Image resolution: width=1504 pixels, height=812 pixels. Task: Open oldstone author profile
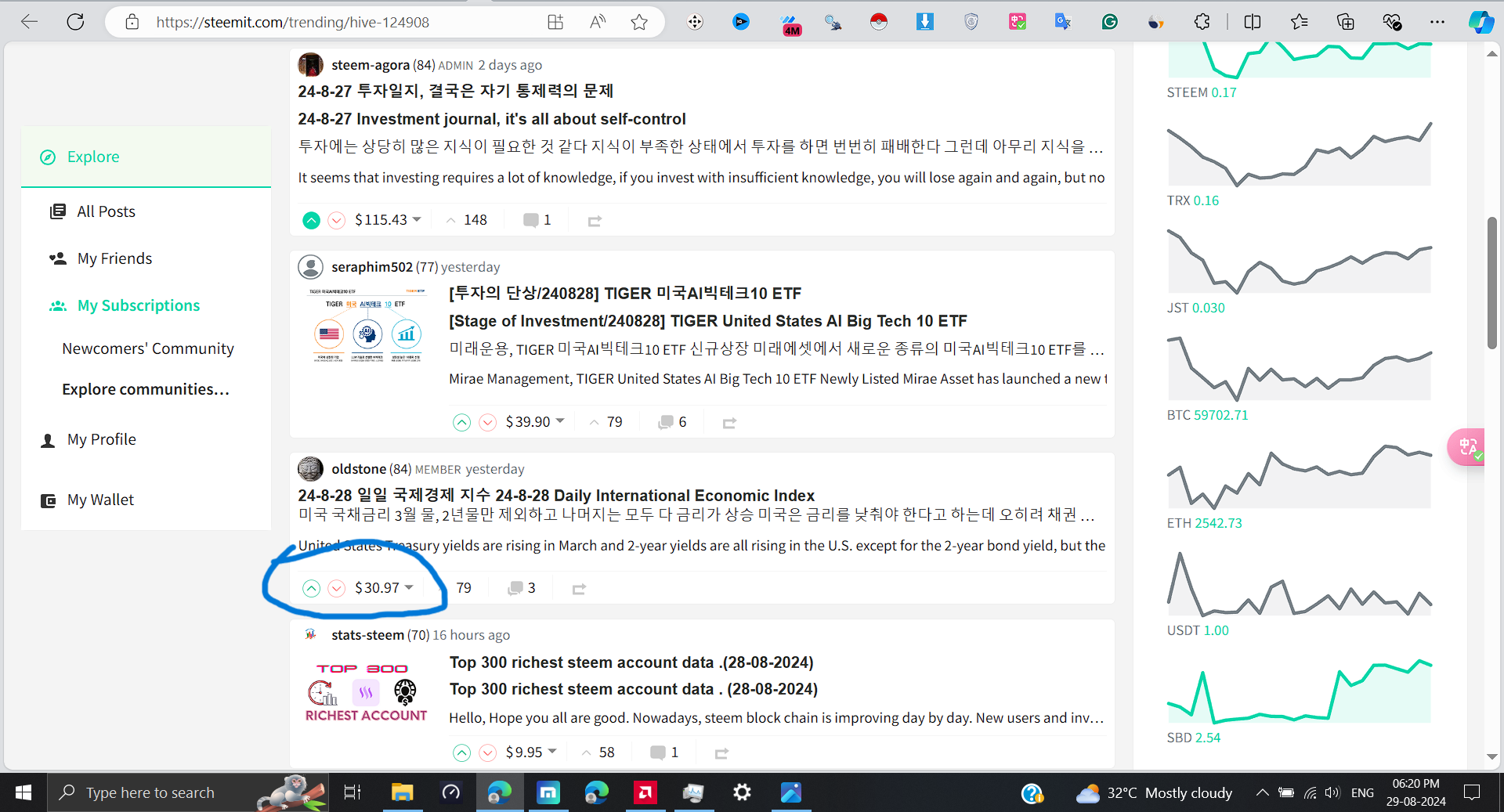tap(359, 469)
